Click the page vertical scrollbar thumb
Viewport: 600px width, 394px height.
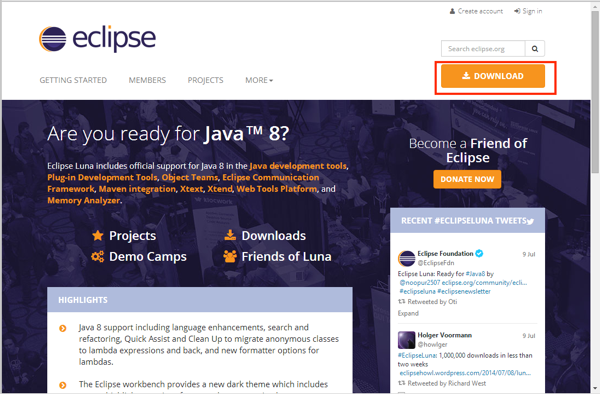coord(595,91)
